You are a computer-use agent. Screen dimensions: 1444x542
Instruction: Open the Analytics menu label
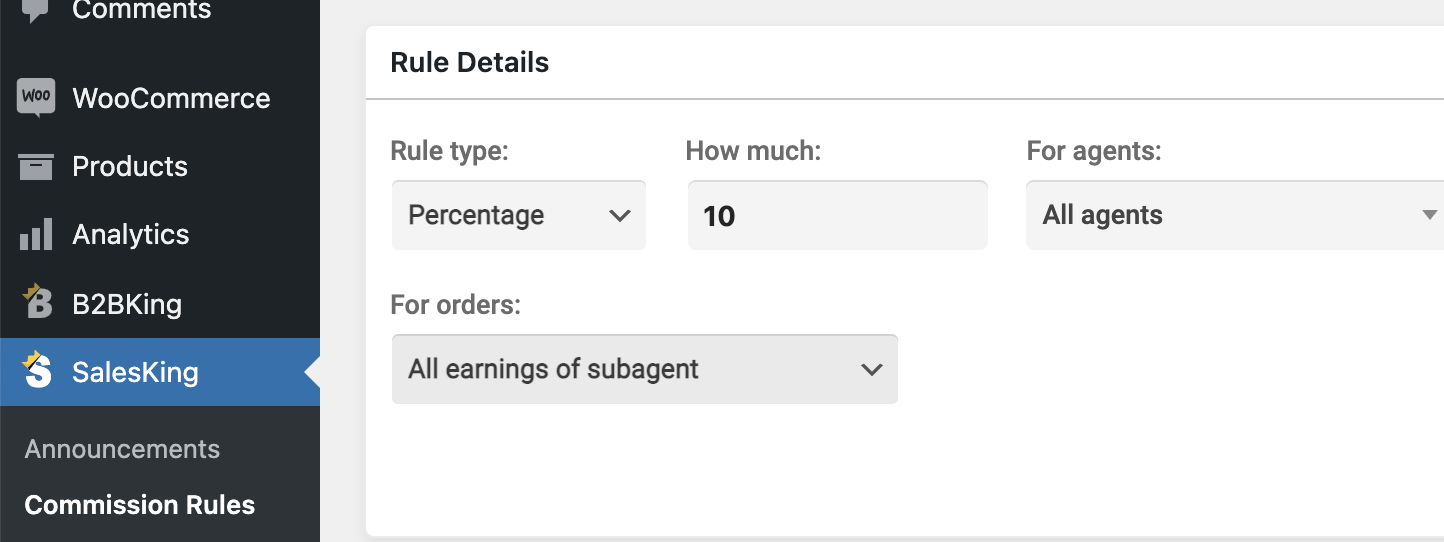click(x=131, y=235)
